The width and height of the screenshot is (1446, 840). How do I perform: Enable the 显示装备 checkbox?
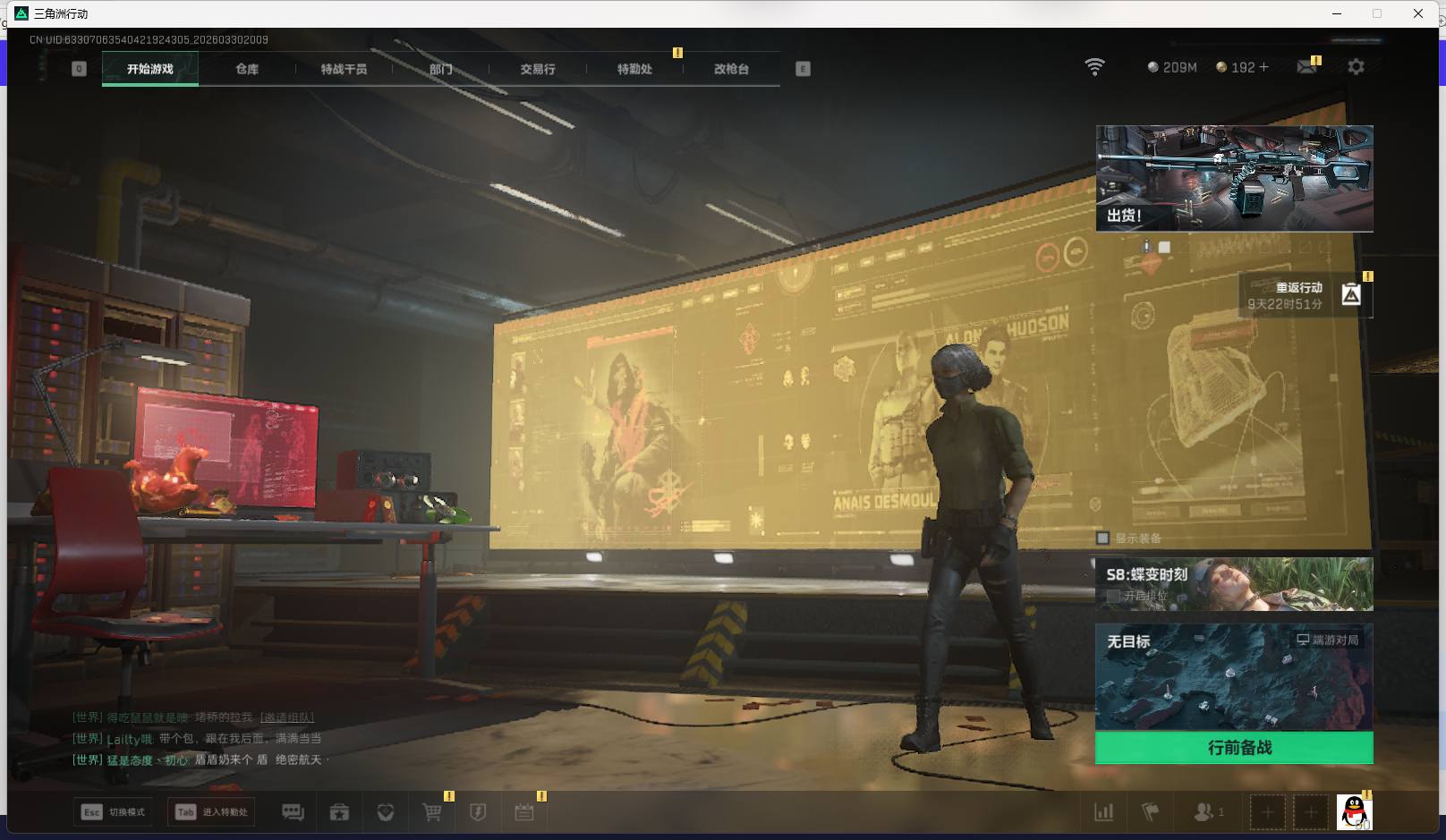[x=1103, y=538]
